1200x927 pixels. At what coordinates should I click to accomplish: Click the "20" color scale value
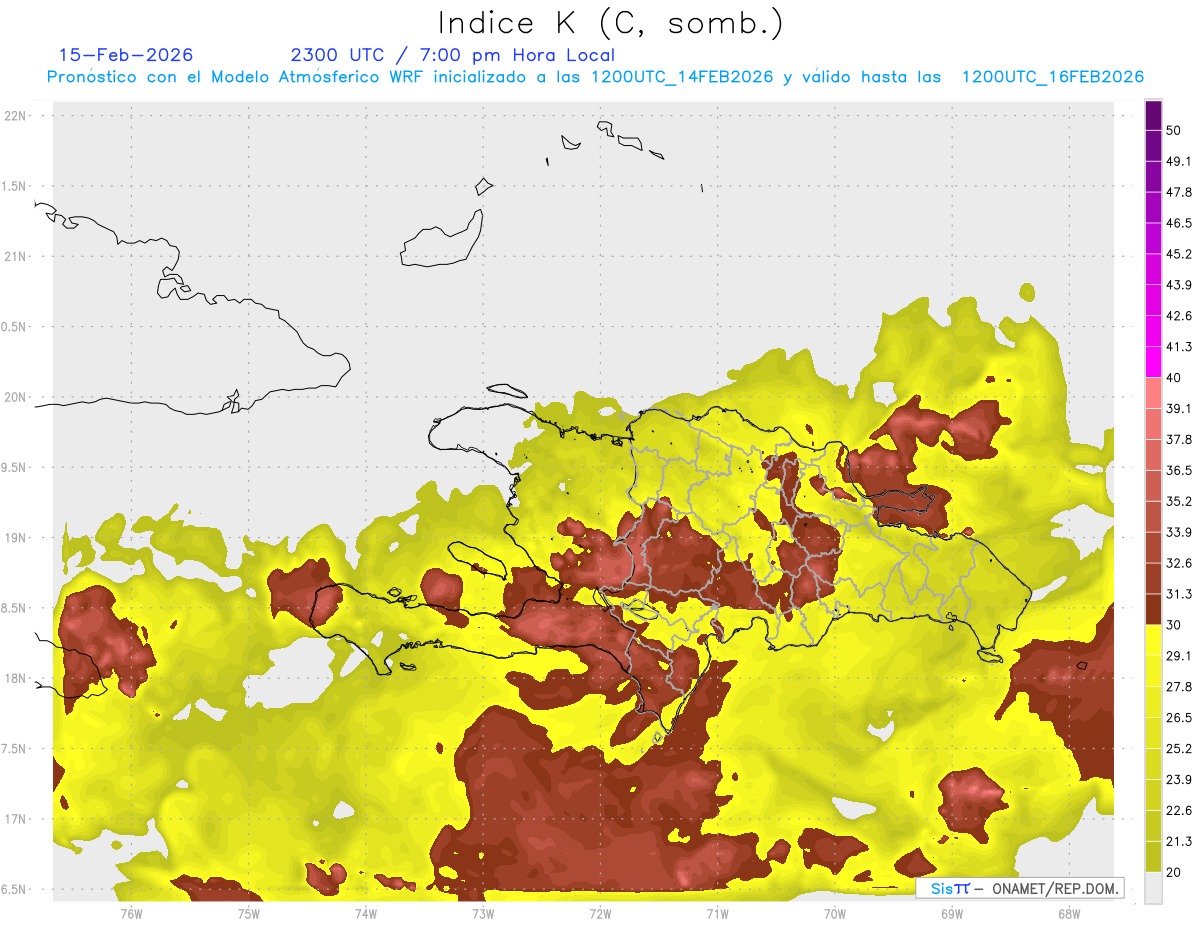point(1174,872)
